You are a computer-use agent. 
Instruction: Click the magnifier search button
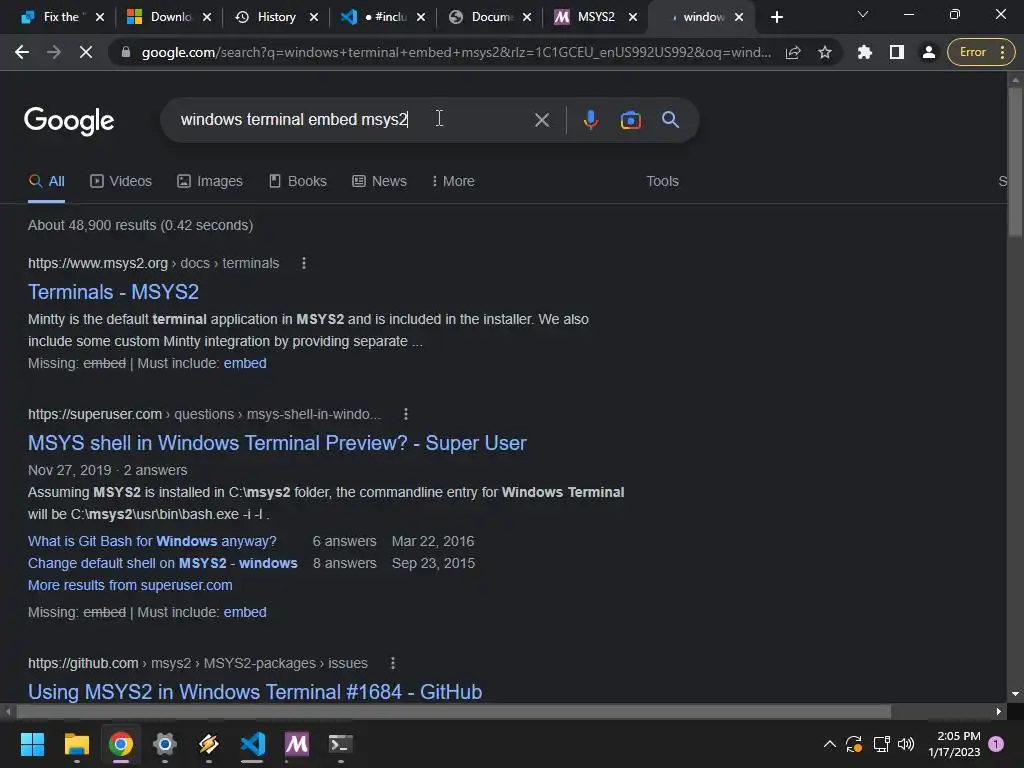(670, 120)
